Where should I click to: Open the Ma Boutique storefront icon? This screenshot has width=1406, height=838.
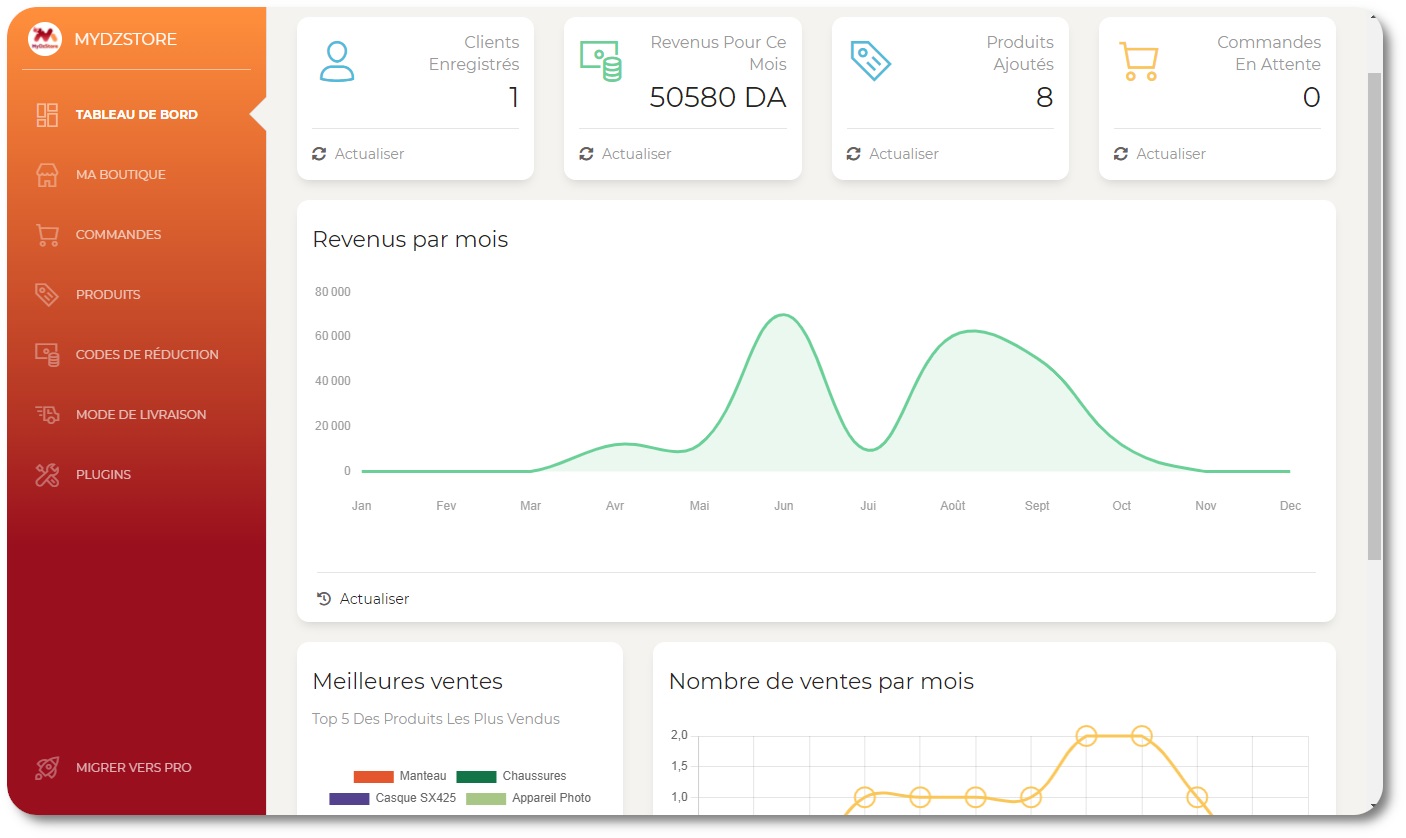point(46,174)
